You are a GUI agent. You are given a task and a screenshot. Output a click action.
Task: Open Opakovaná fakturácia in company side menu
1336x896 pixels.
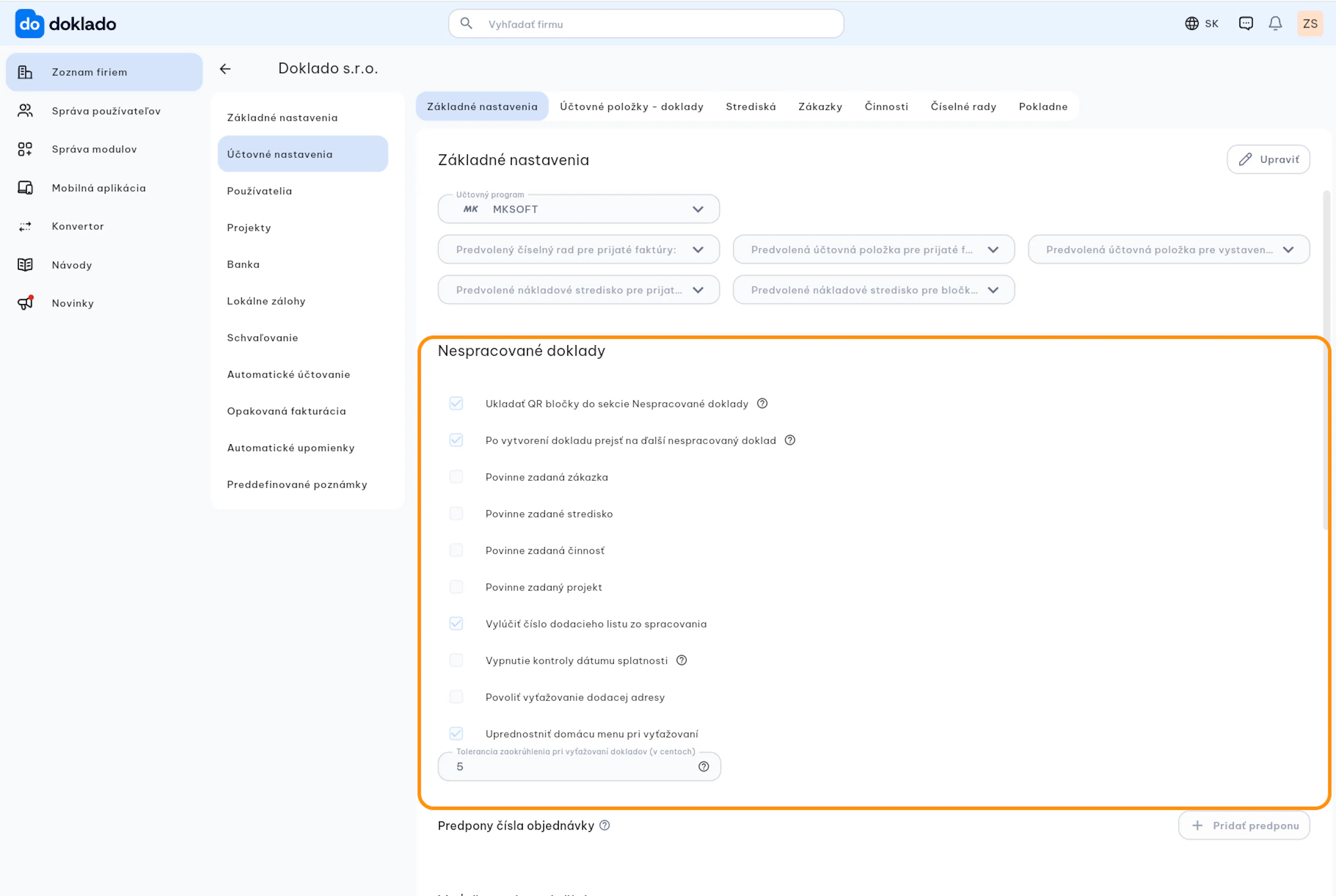[x=303, y=411]
